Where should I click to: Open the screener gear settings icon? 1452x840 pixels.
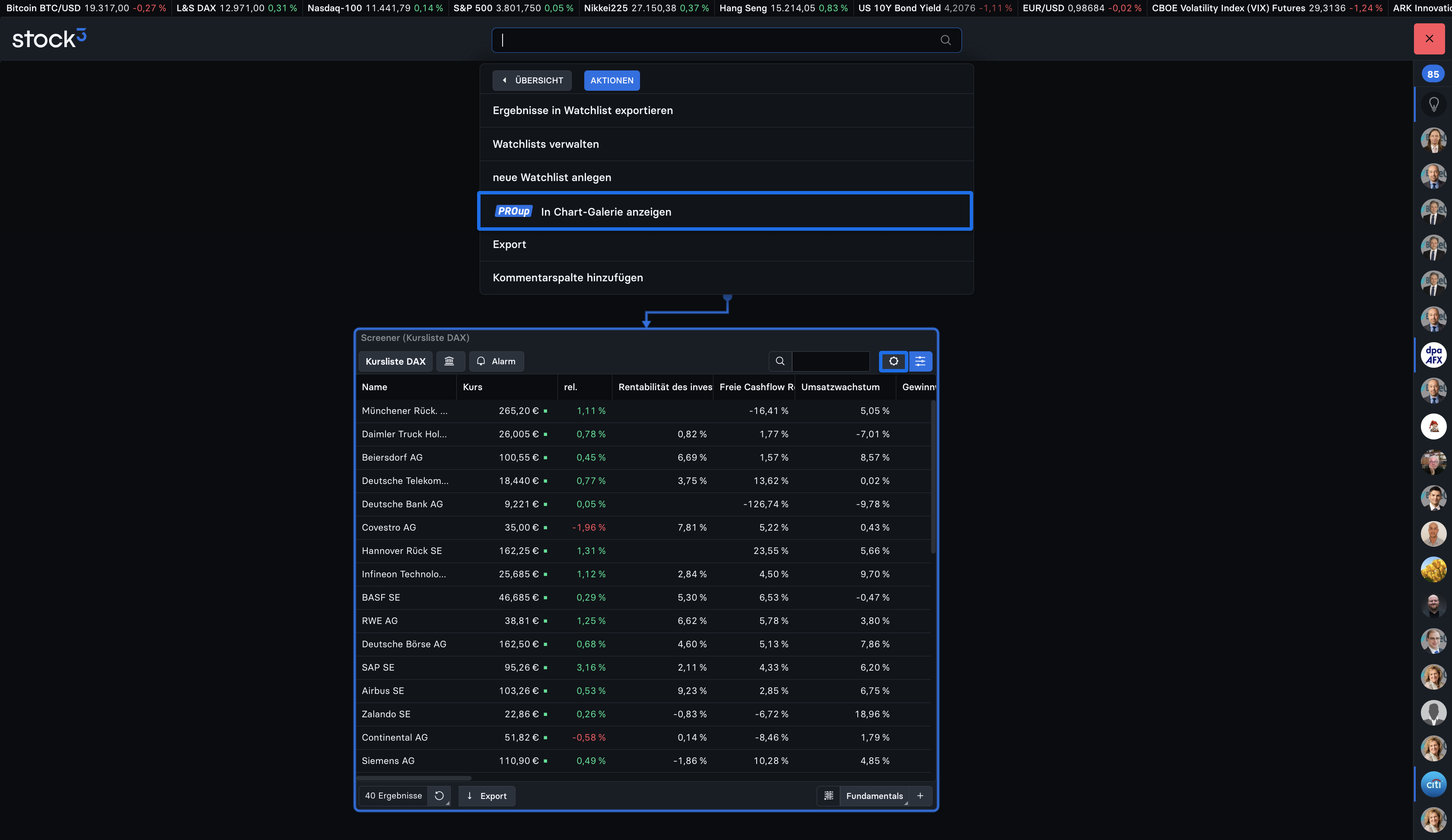[x=893, y=361]
